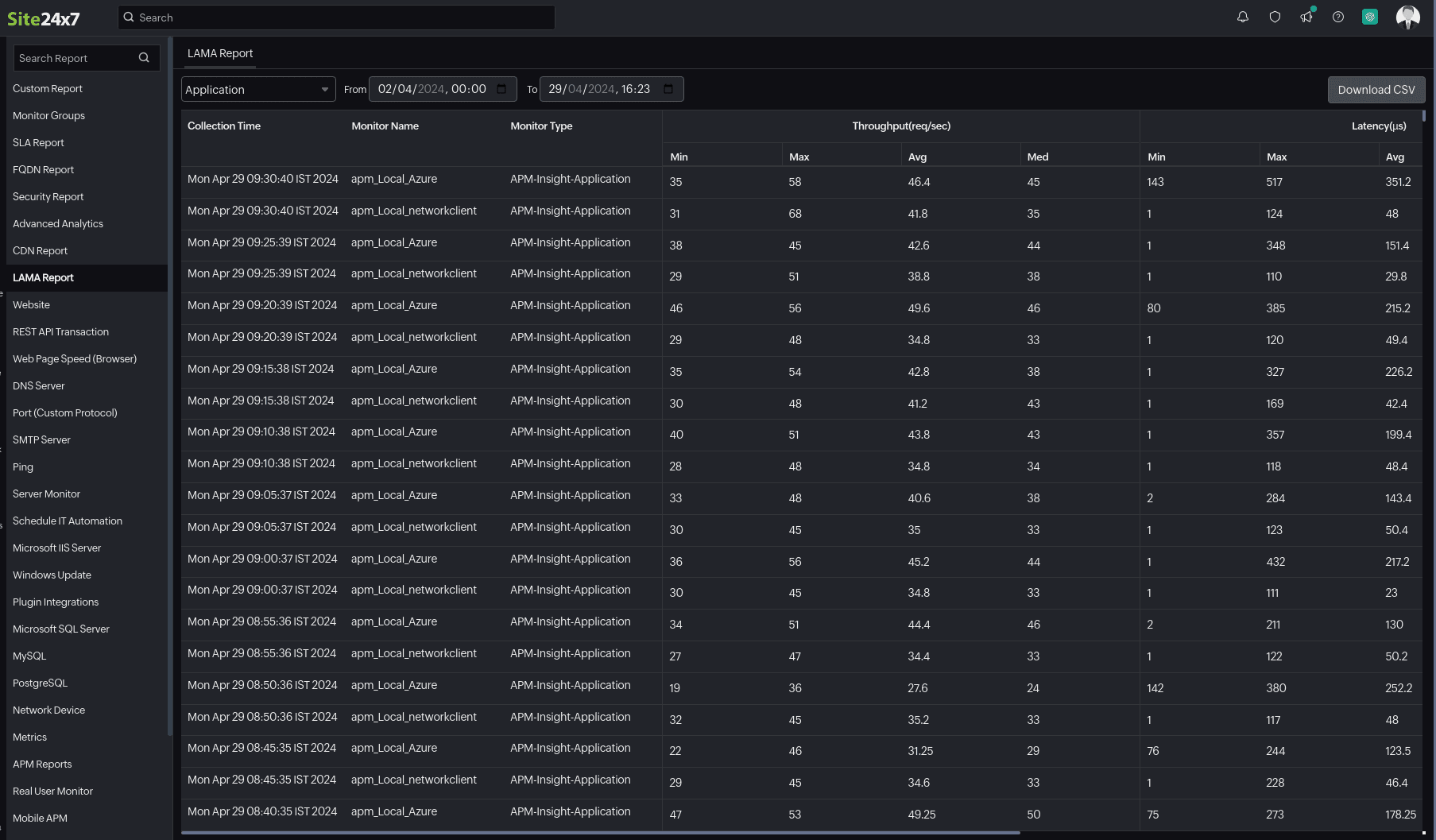
Task: Open Advanced Analytics in the sidebar
Action: pos(58,223)
